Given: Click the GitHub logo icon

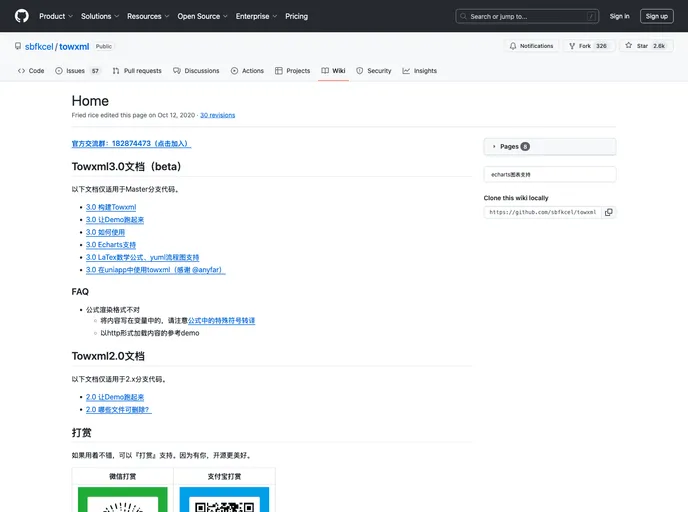Looking at the screenshot, I should 22,16.
